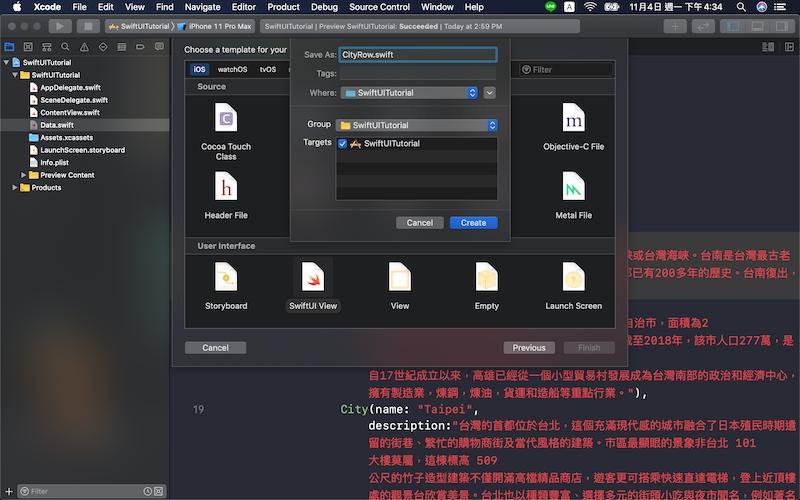Open the Test navigator diamond icon

pos(103,47)
